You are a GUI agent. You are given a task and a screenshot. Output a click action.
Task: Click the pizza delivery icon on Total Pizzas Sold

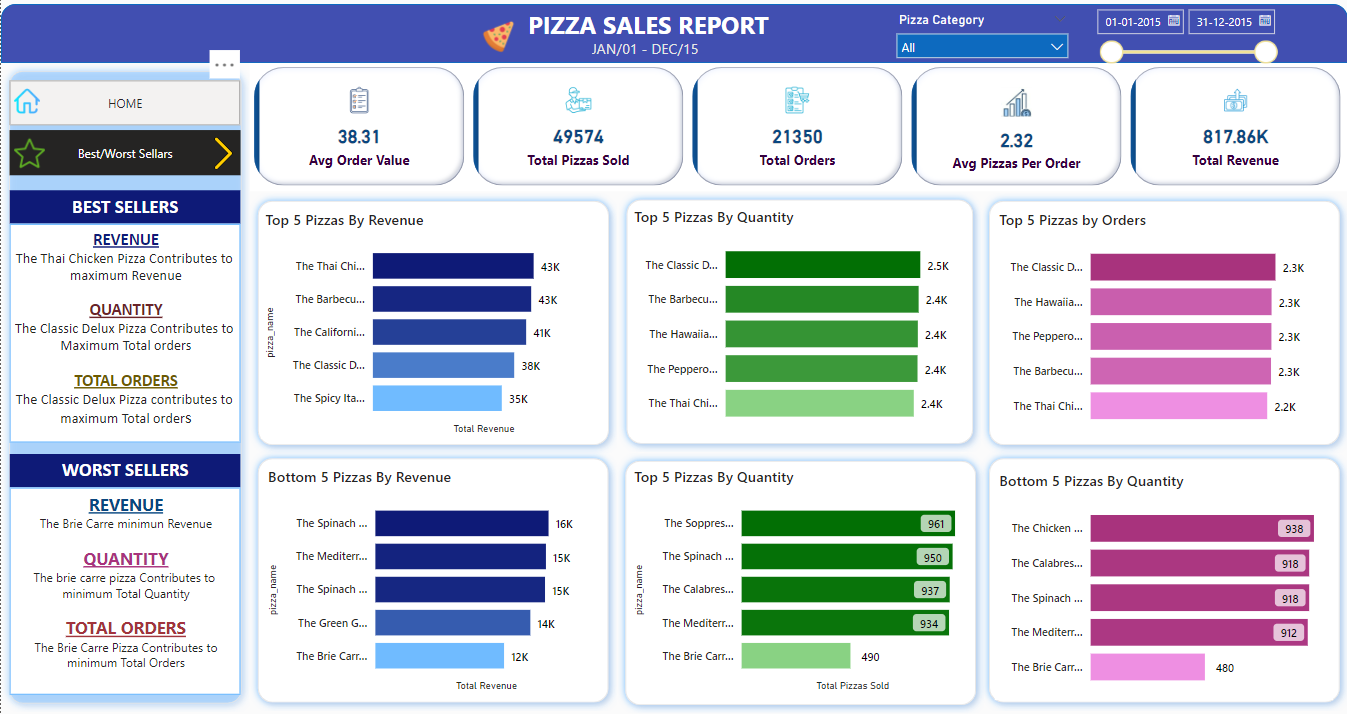(578, 100)
